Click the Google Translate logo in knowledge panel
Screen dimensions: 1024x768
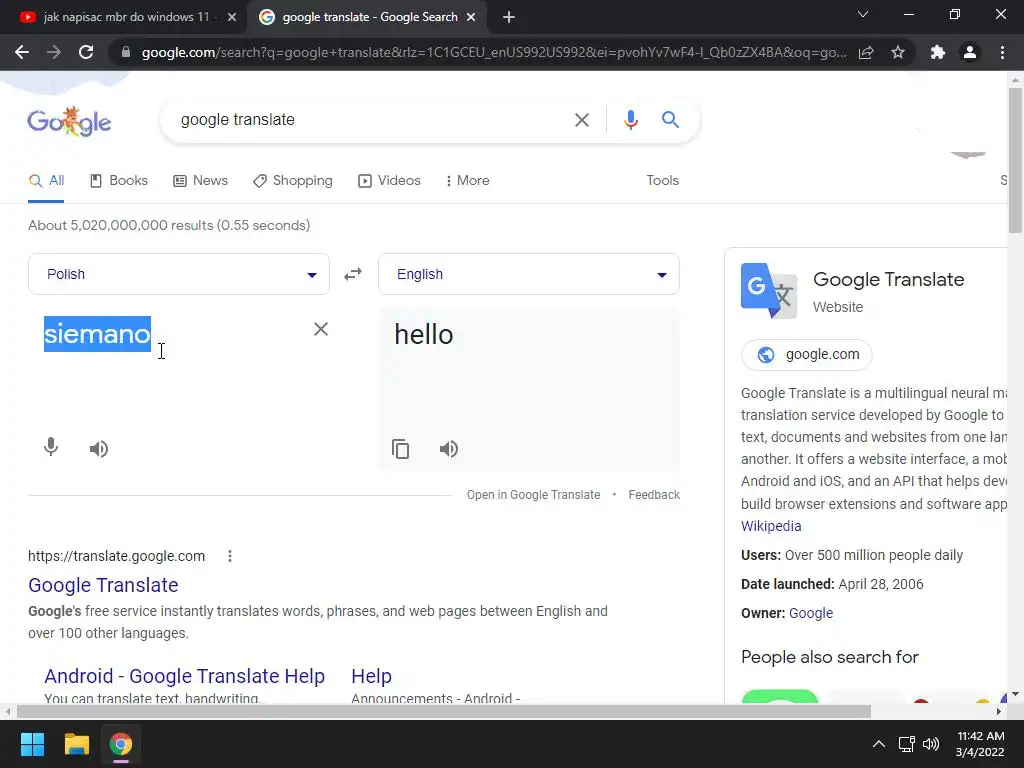click(x=769, y=291)
